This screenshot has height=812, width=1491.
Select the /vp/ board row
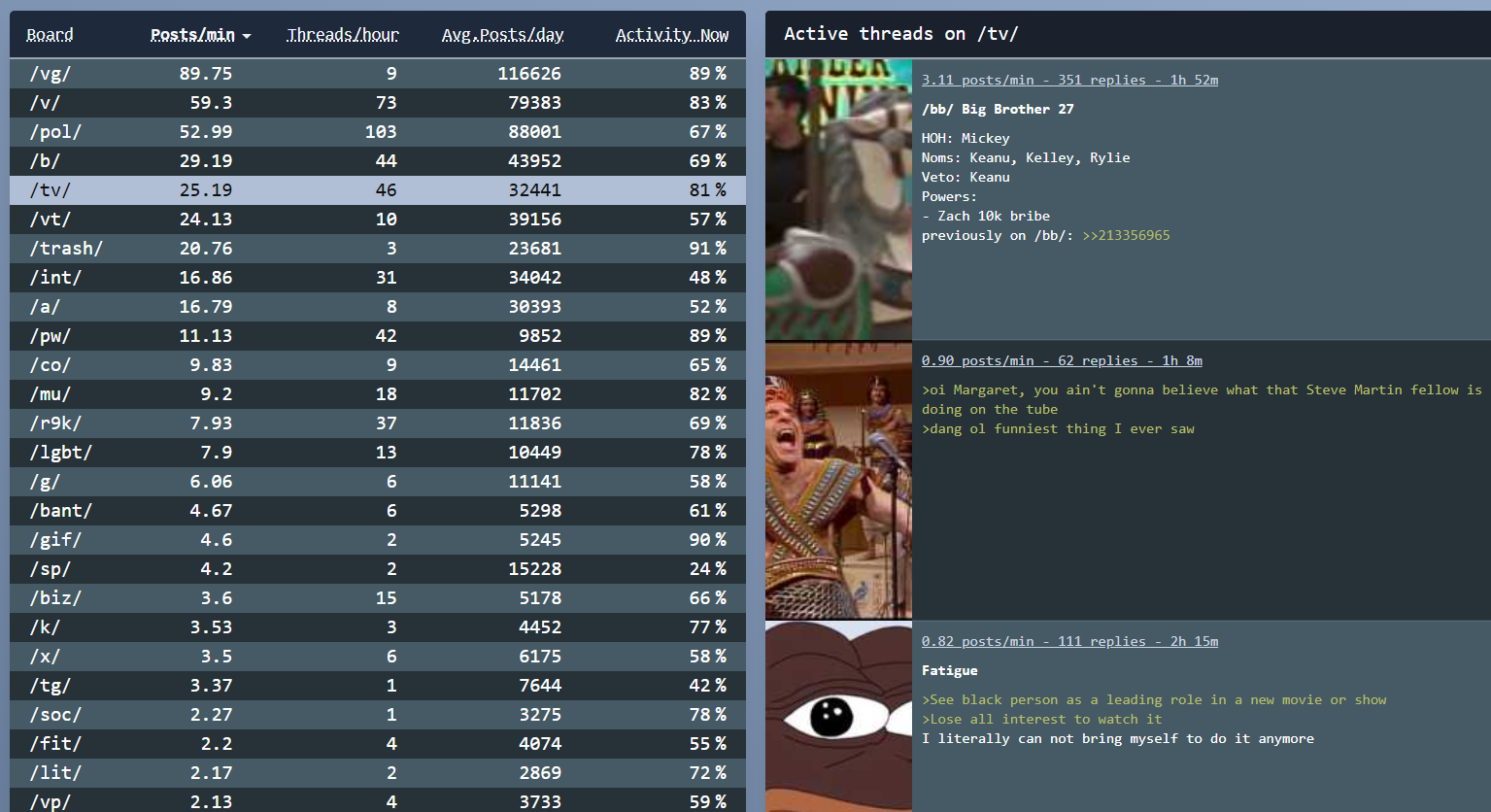pos(378,800)
